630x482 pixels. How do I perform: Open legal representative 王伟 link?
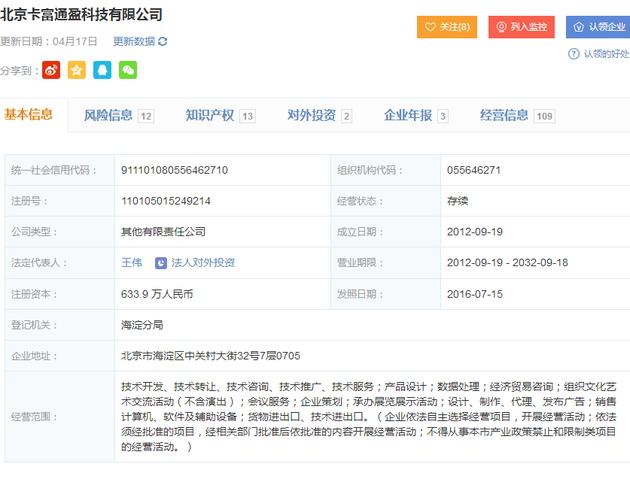click(131, 263)
